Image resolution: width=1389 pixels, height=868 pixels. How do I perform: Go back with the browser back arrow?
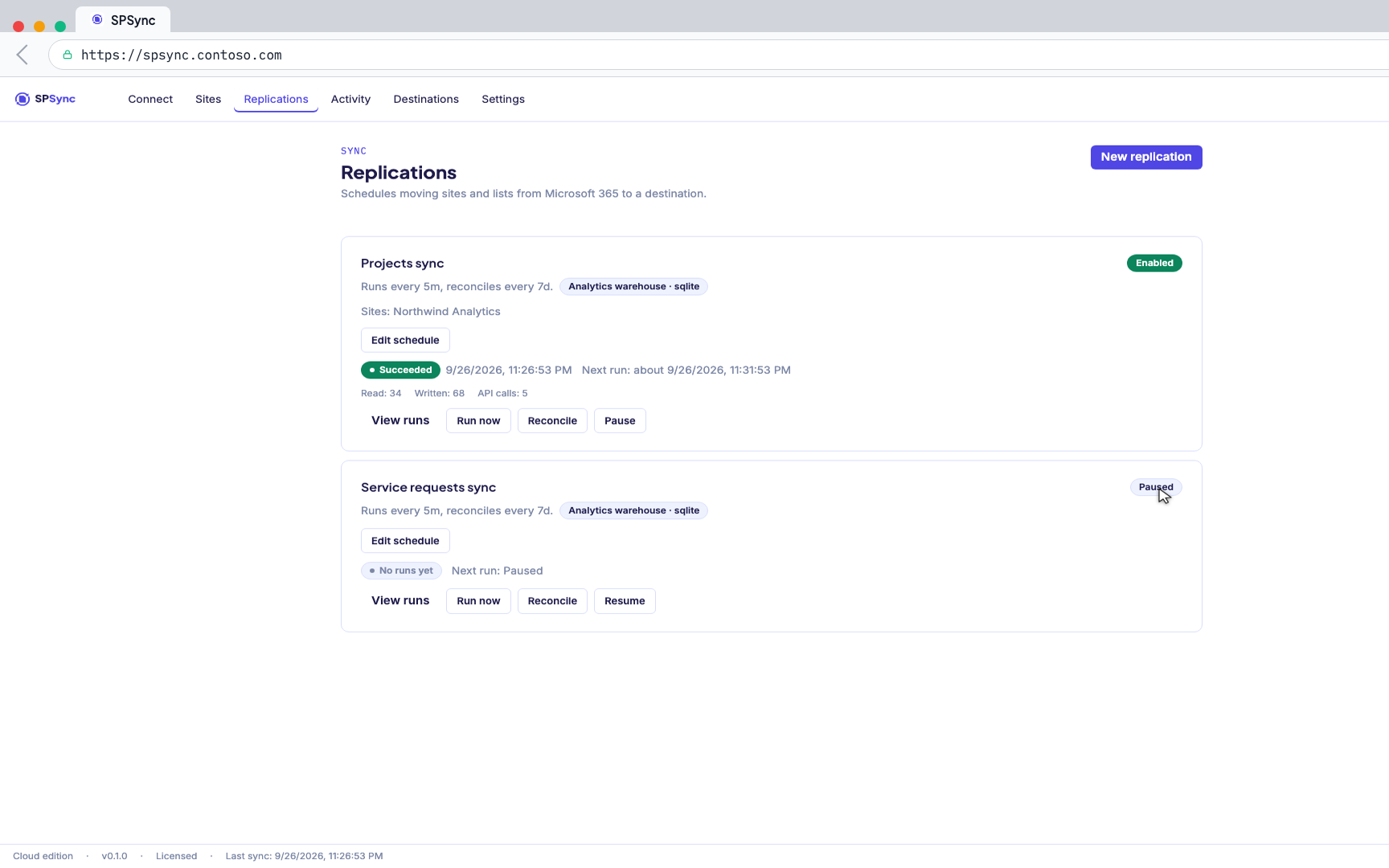(23, 55)
